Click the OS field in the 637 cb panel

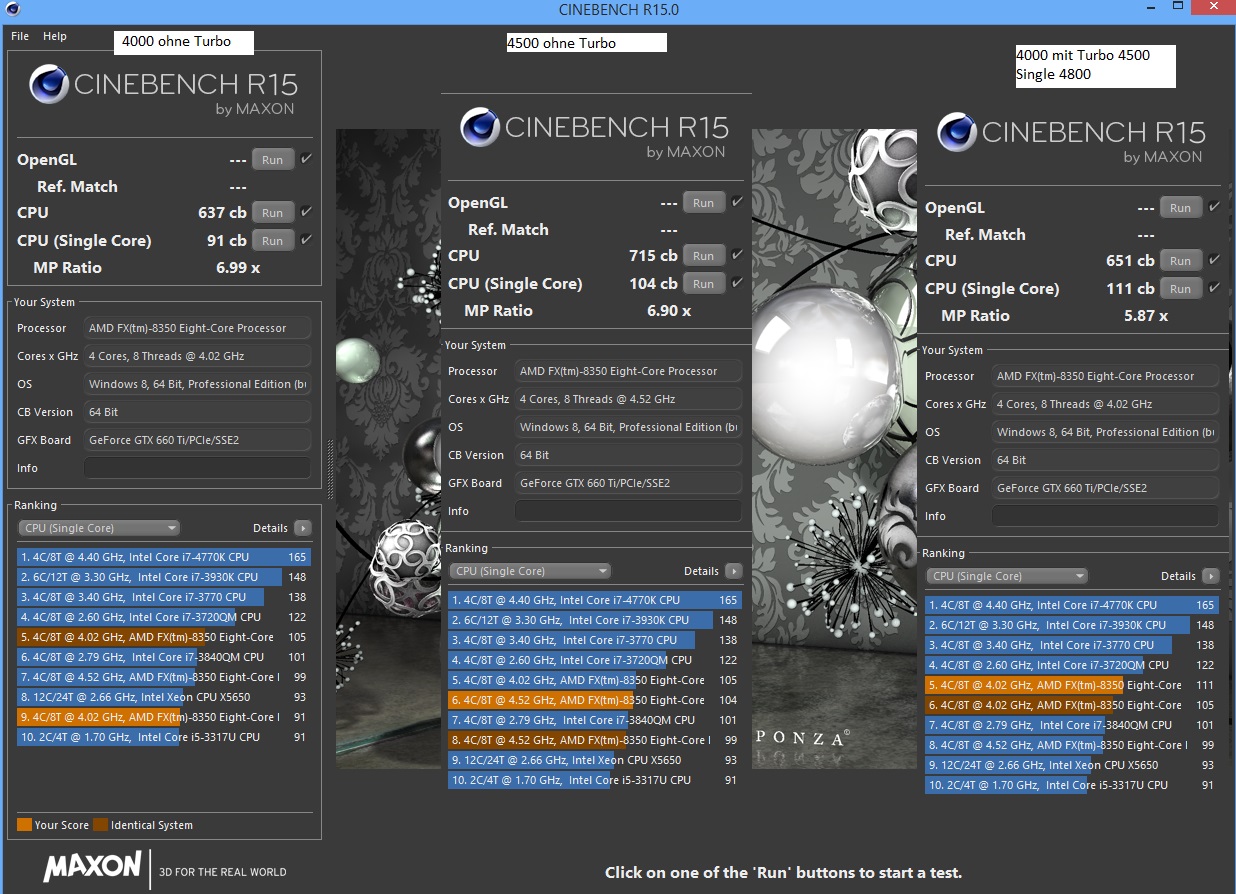(x=197, y=384)
